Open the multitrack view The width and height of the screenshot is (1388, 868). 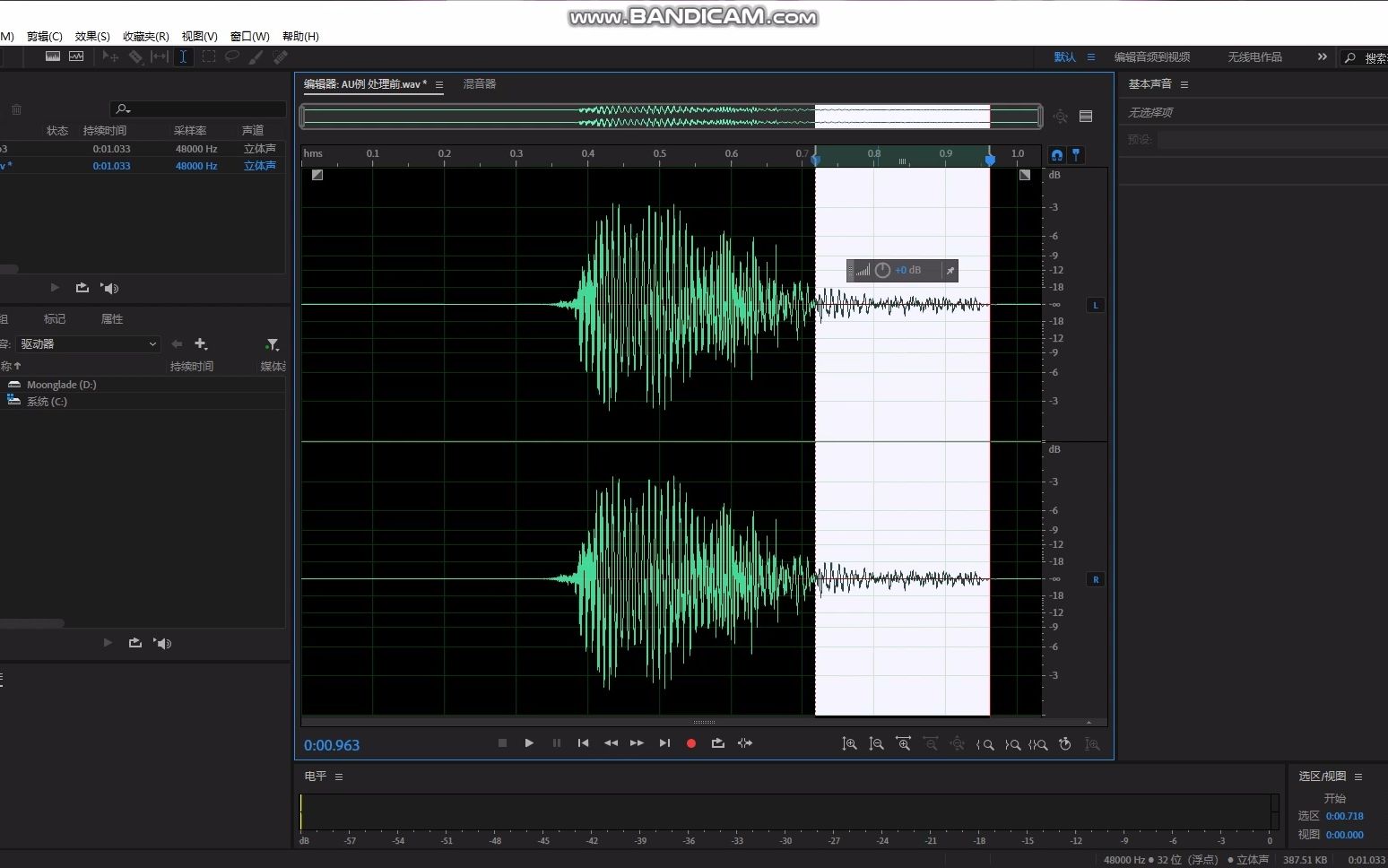point(76,56)
